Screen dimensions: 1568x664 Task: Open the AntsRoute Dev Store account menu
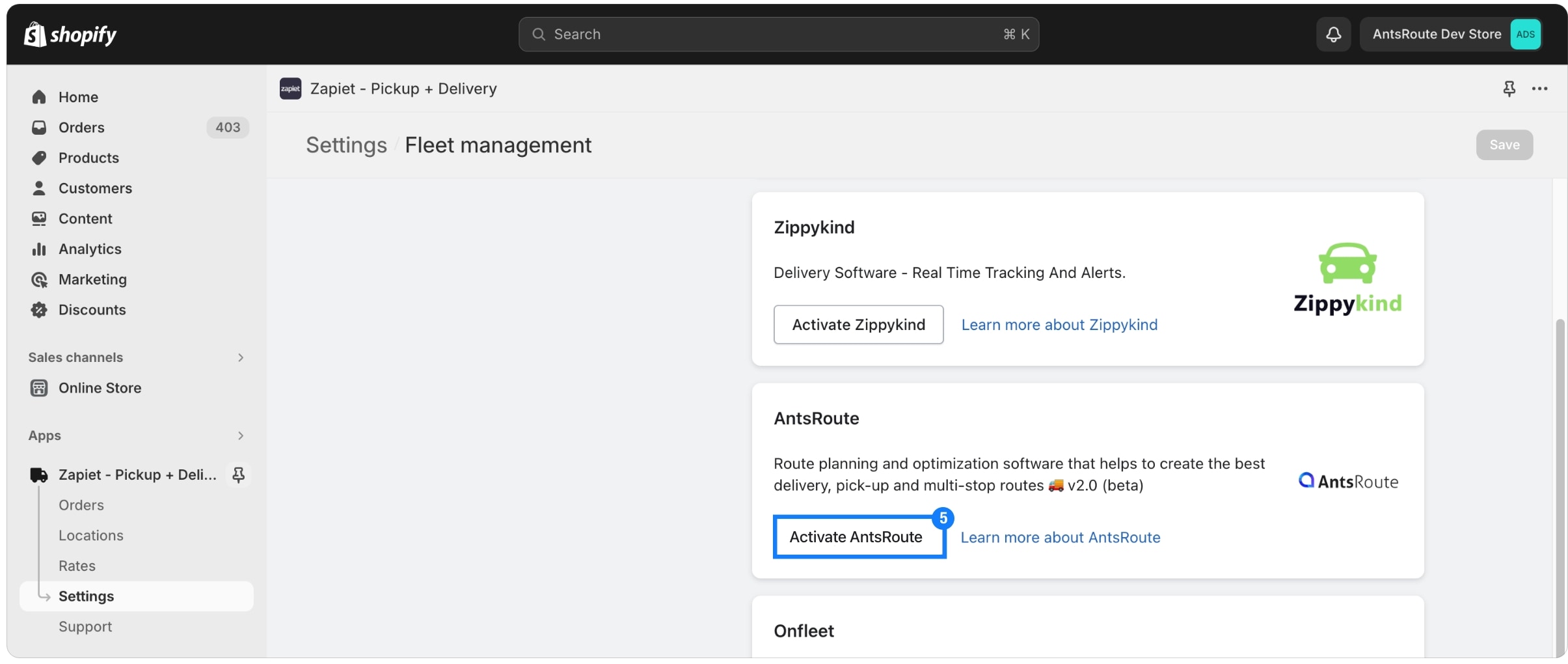pyautogui.click(x=1450, y=34)
